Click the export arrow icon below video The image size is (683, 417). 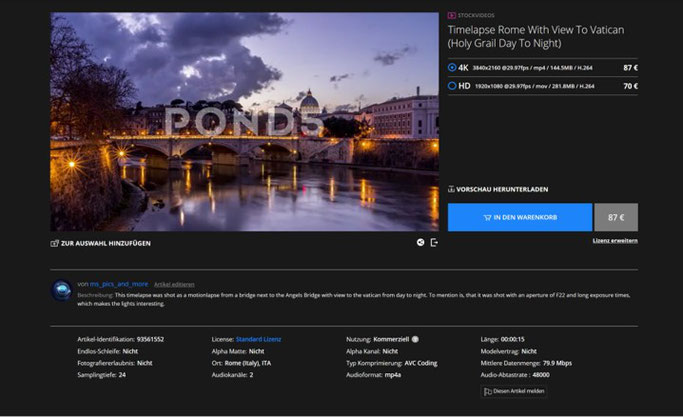click(x=434, y=242)
